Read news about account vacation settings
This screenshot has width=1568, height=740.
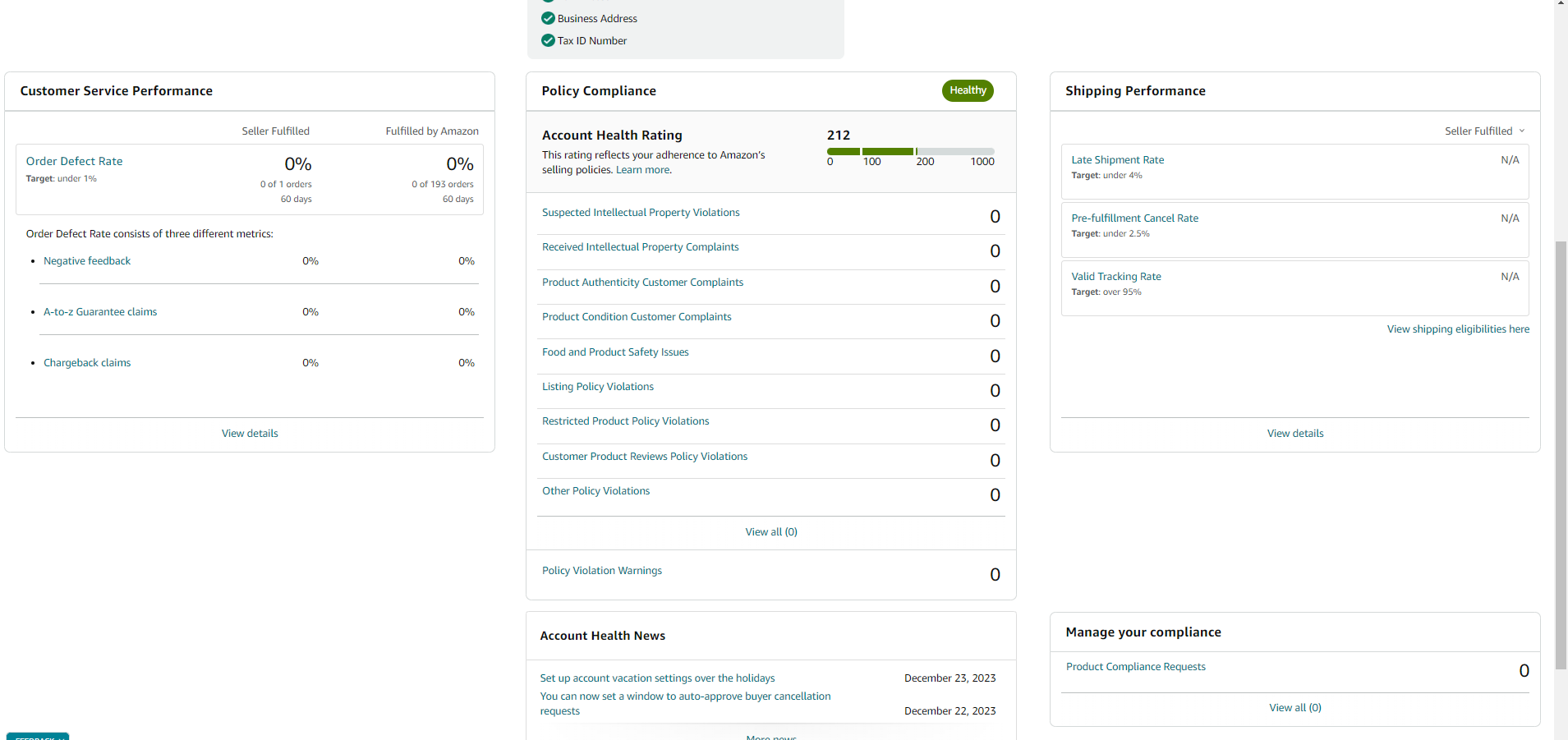pos(657,678)
